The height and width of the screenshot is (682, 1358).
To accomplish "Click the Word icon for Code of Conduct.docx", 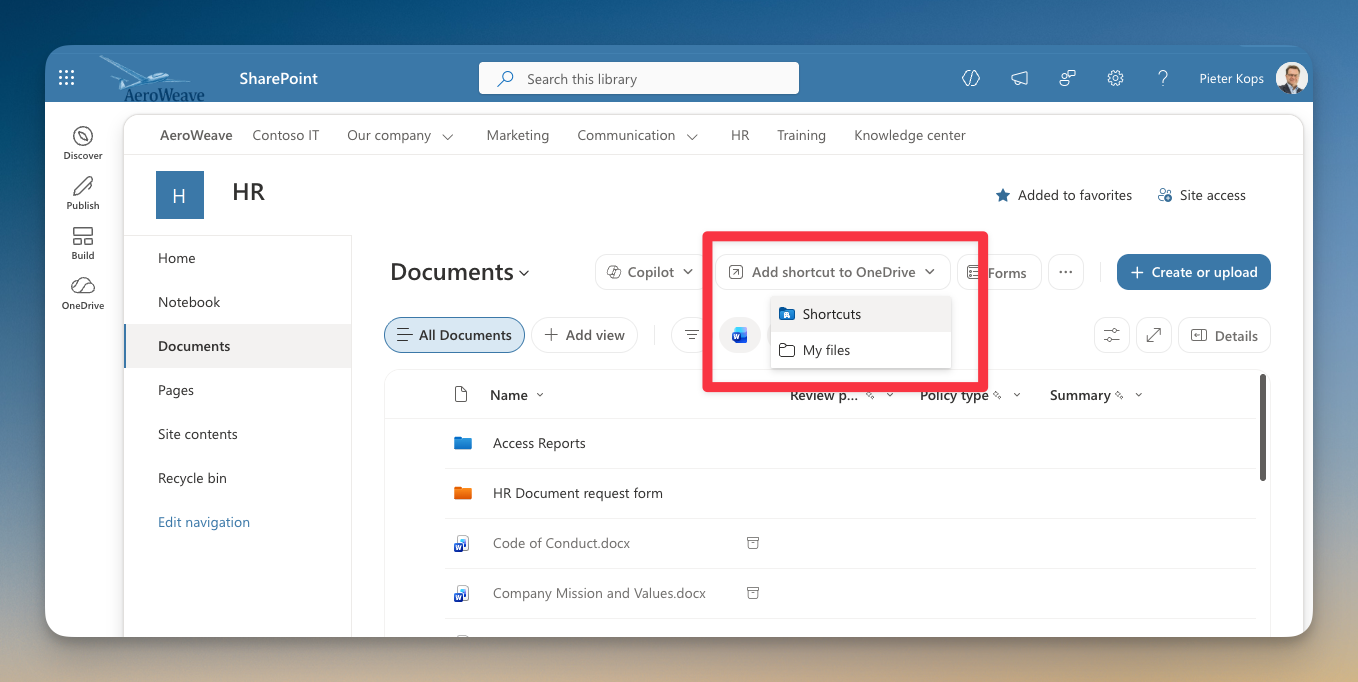I will pyautogui.click(x=461, y=544).
